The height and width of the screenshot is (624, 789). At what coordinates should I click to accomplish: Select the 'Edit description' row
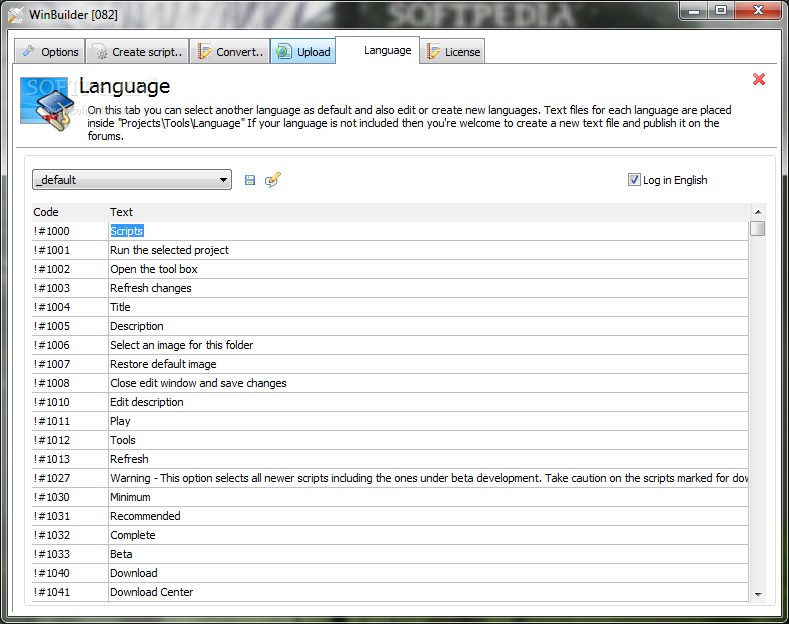(390, 402)
